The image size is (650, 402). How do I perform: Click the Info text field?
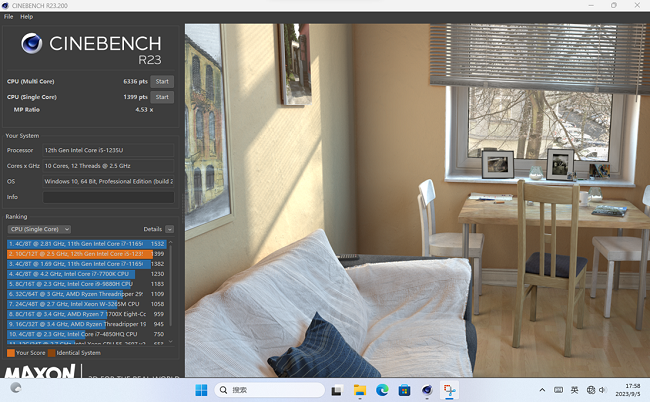point(108,197)
